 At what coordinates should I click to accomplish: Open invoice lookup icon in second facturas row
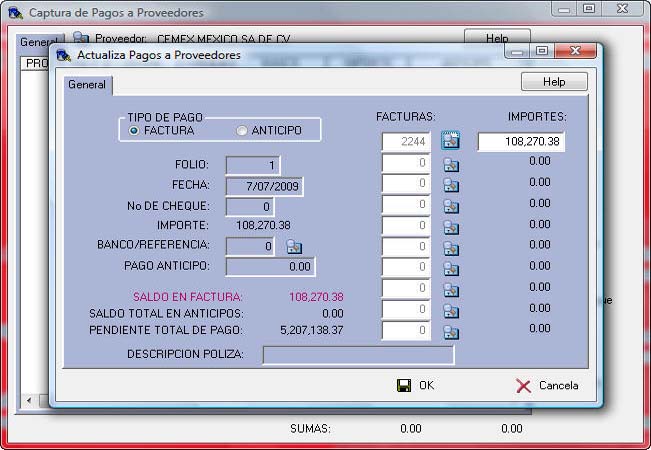tap(451, 165)
